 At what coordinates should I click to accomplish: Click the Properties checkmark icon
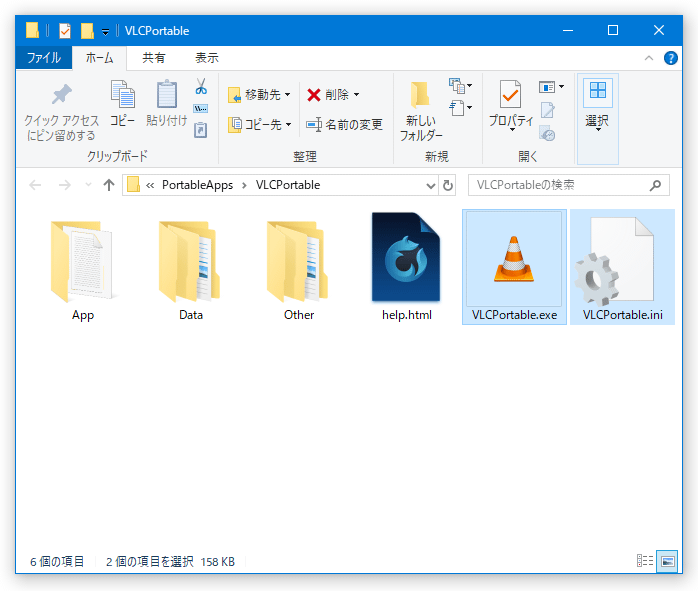coord(510,94)
